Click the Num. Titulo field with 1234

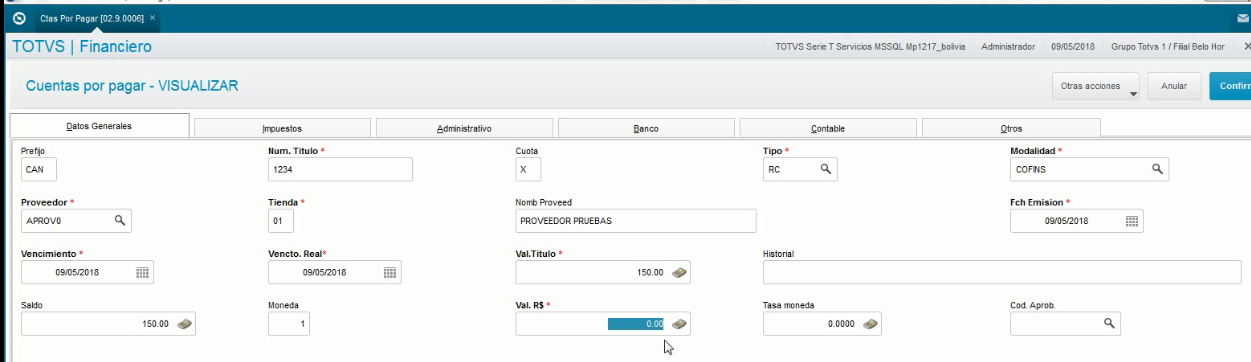341,169
